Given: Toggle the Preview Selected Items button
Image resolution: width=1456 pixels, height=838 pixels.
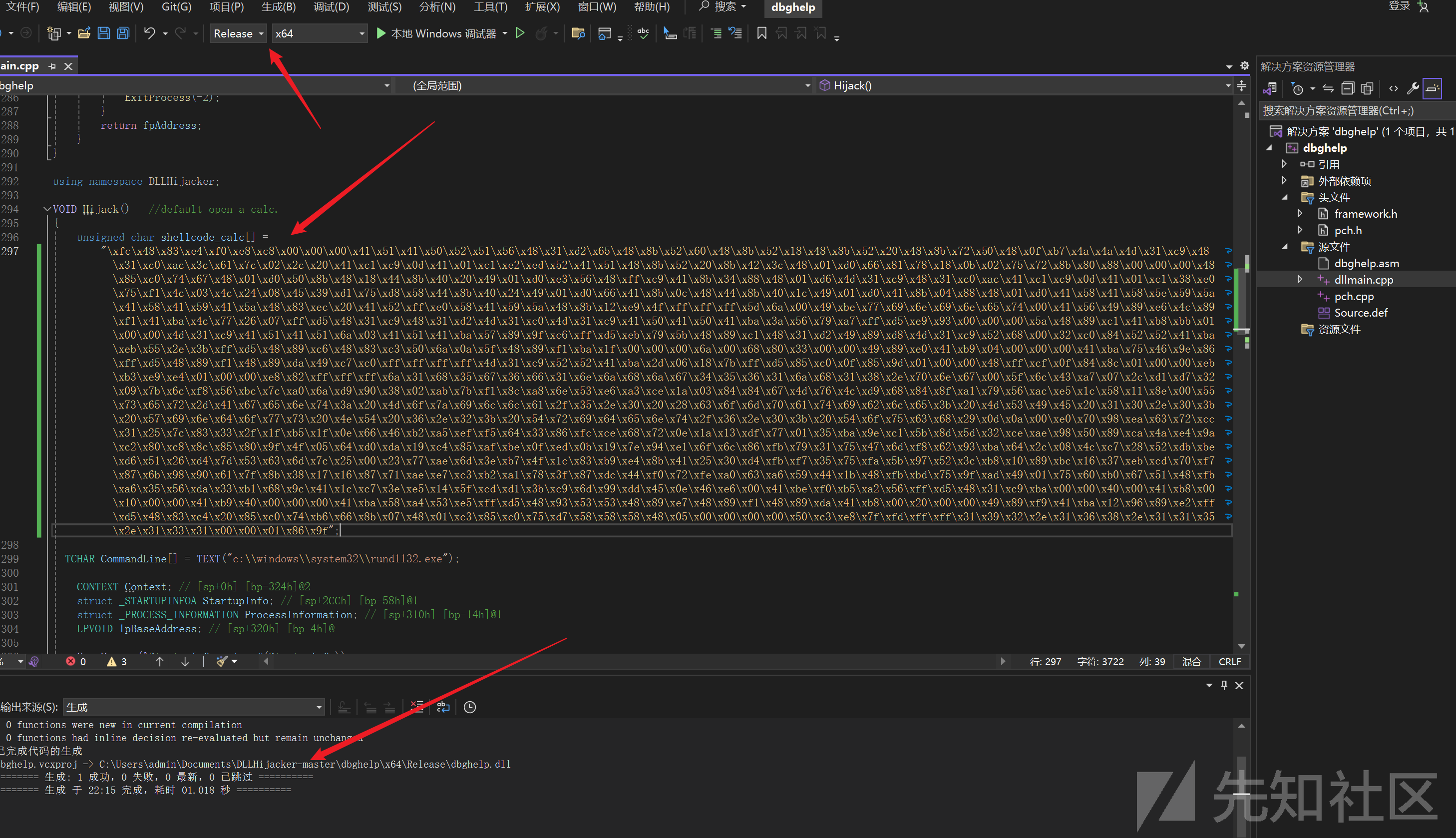Looking at the screenshot, I should (x=1433, y=88).
